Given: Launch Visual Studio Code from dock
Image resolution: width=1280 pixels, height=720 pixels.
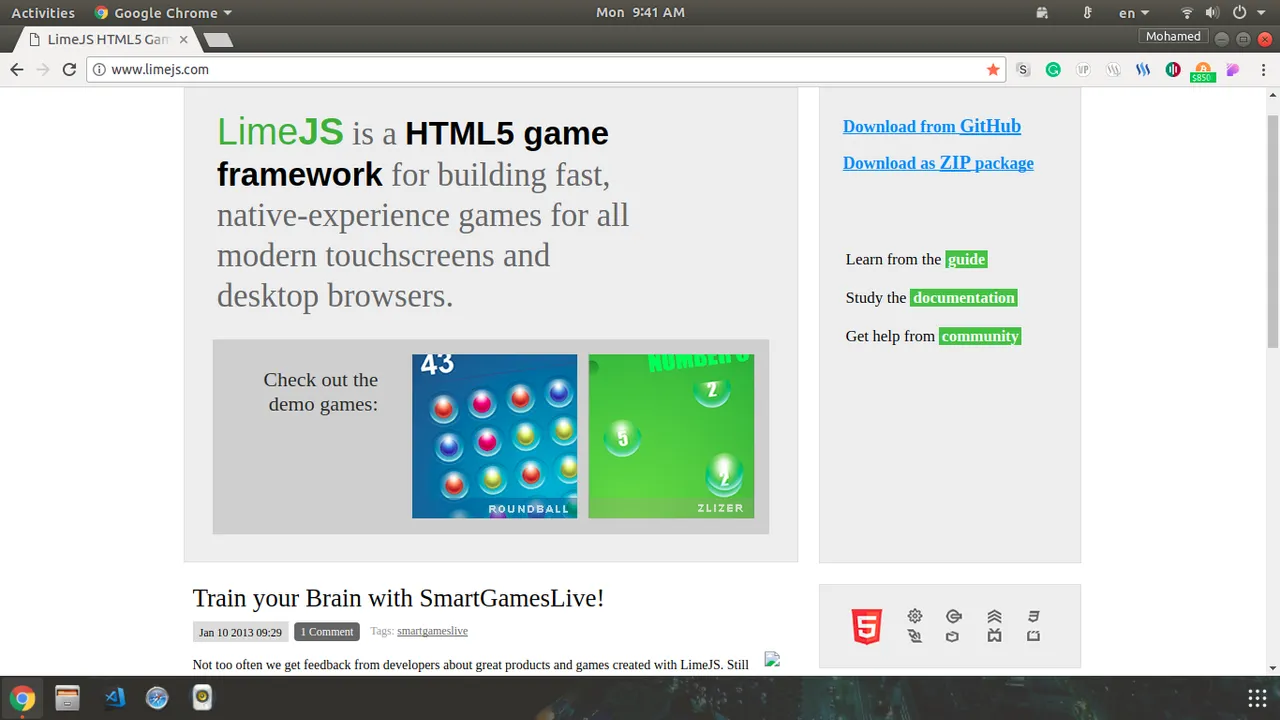Looking at the screenshot, I should 114,698.
